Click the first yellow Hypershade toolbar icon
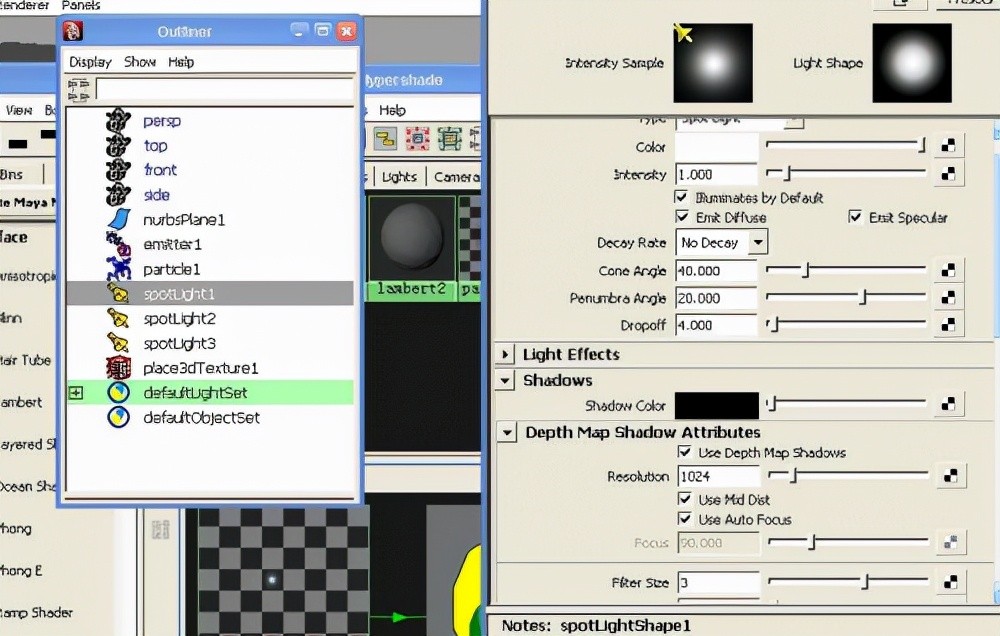Image resolution: width=1000 pixels, height=636 pixels. pyautogui.click(x=385, y=138)
